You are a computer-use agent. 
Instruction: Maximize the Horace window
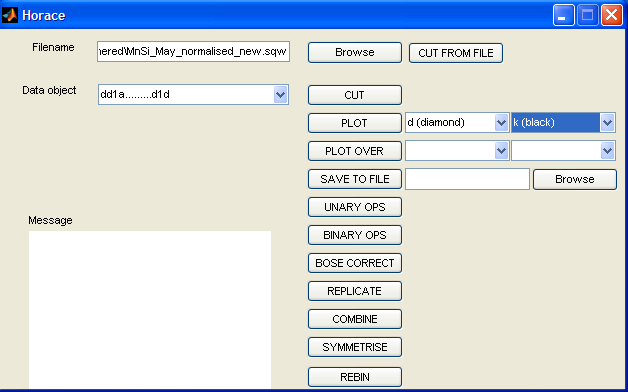[588, 15]
